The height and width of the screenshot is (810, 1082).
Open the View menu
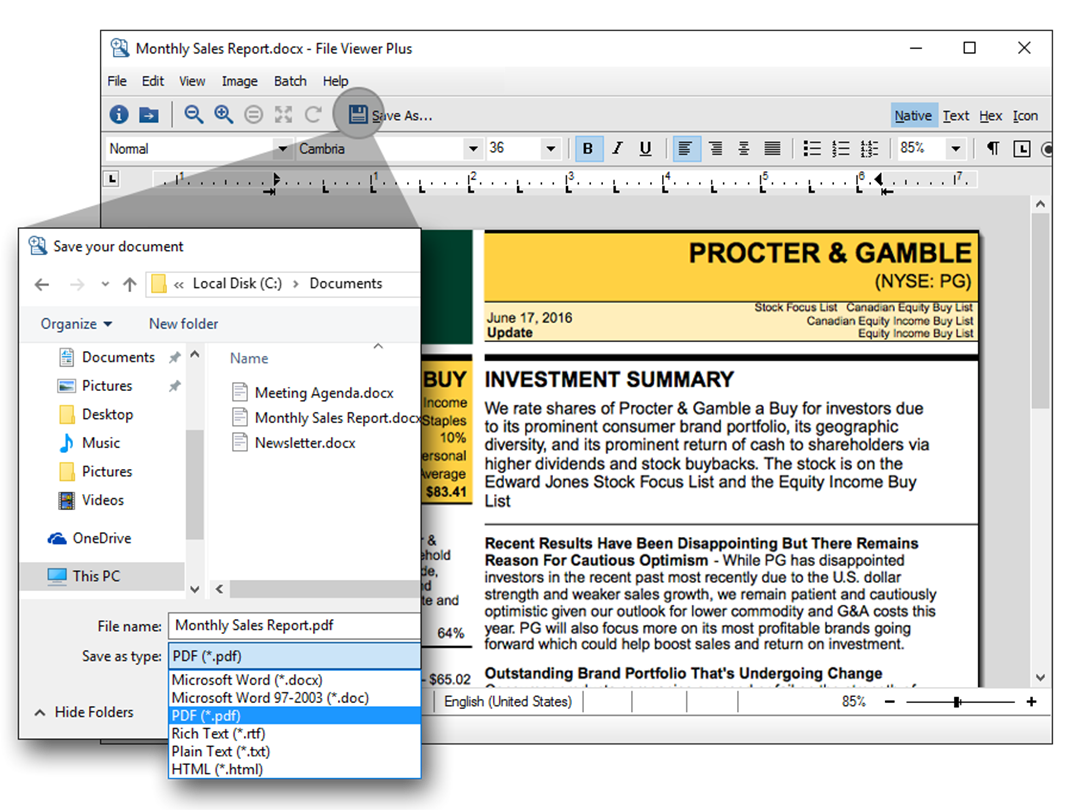[x=192, y=81]
